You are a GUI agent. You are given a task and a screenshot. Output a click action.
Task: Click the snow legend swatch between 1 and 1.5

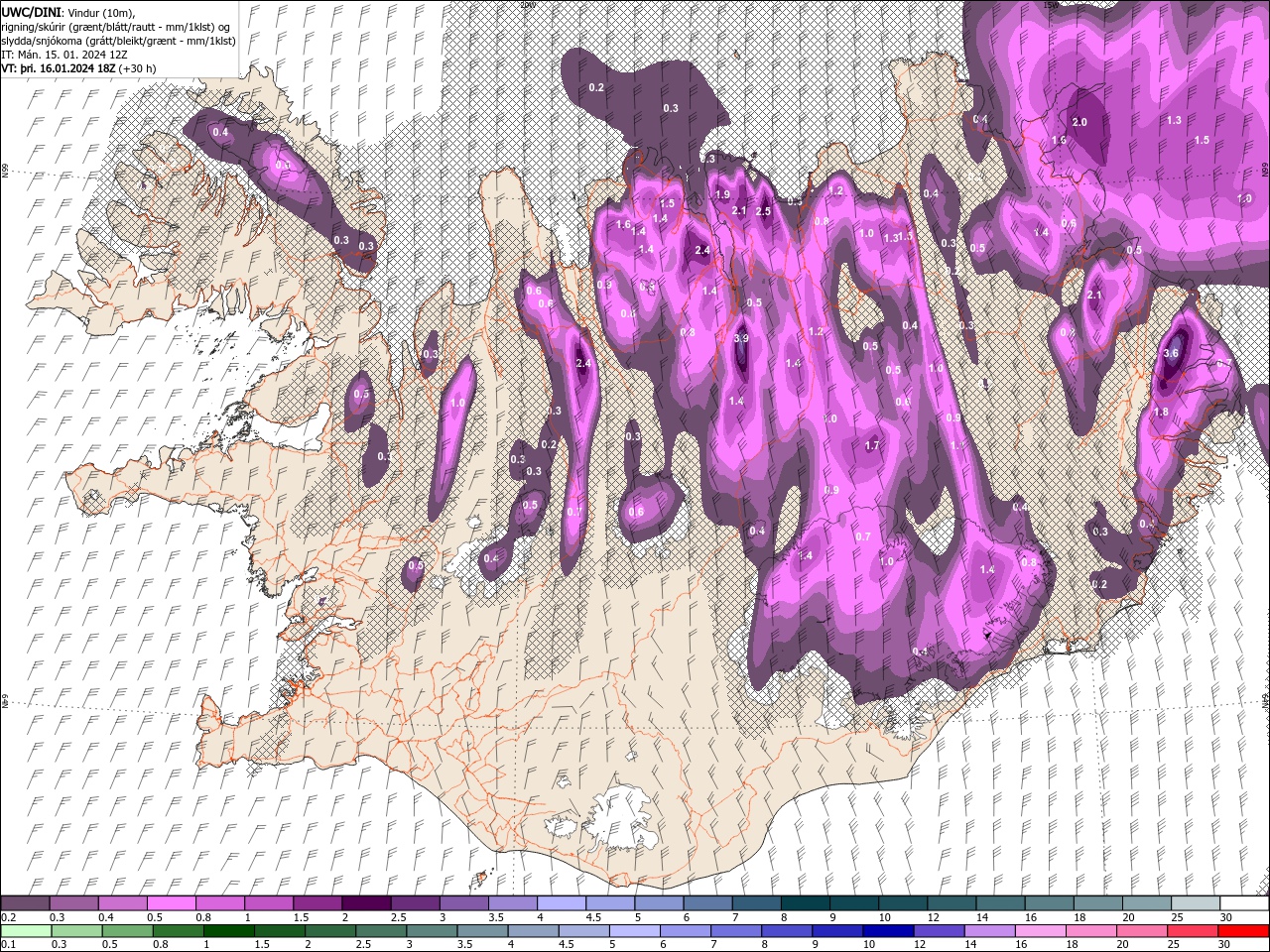(x=268, y=903)
